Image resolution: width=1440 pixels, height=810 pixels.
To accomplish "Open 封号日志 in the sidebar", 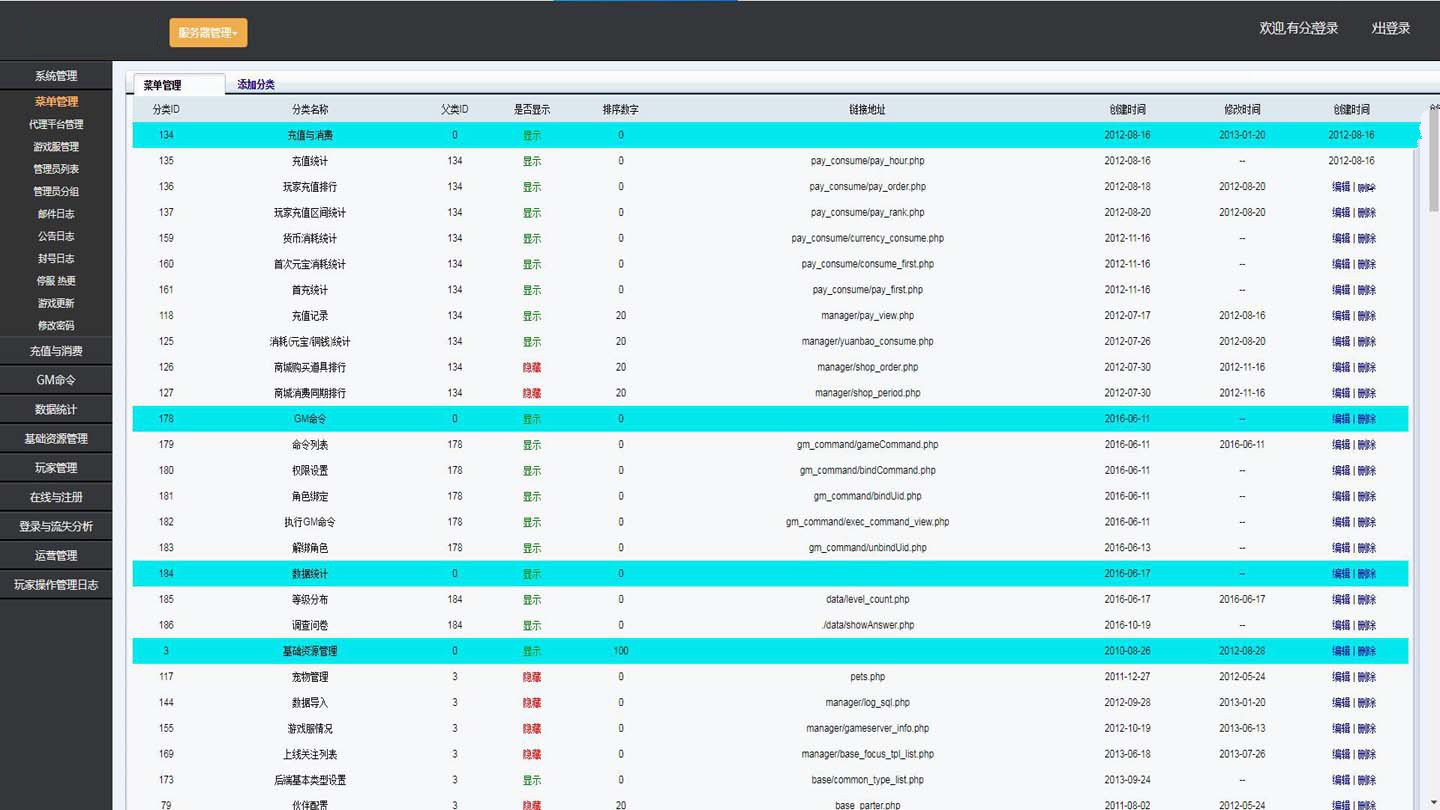I will tap(56, 259).
